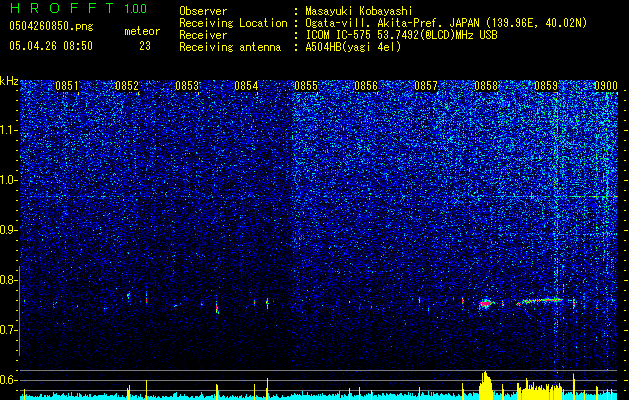The image size is (629, 400).
Task: Click the tallest yellow intensity peak under 0858
Action: pyautogui.click(x=486, y=385)
